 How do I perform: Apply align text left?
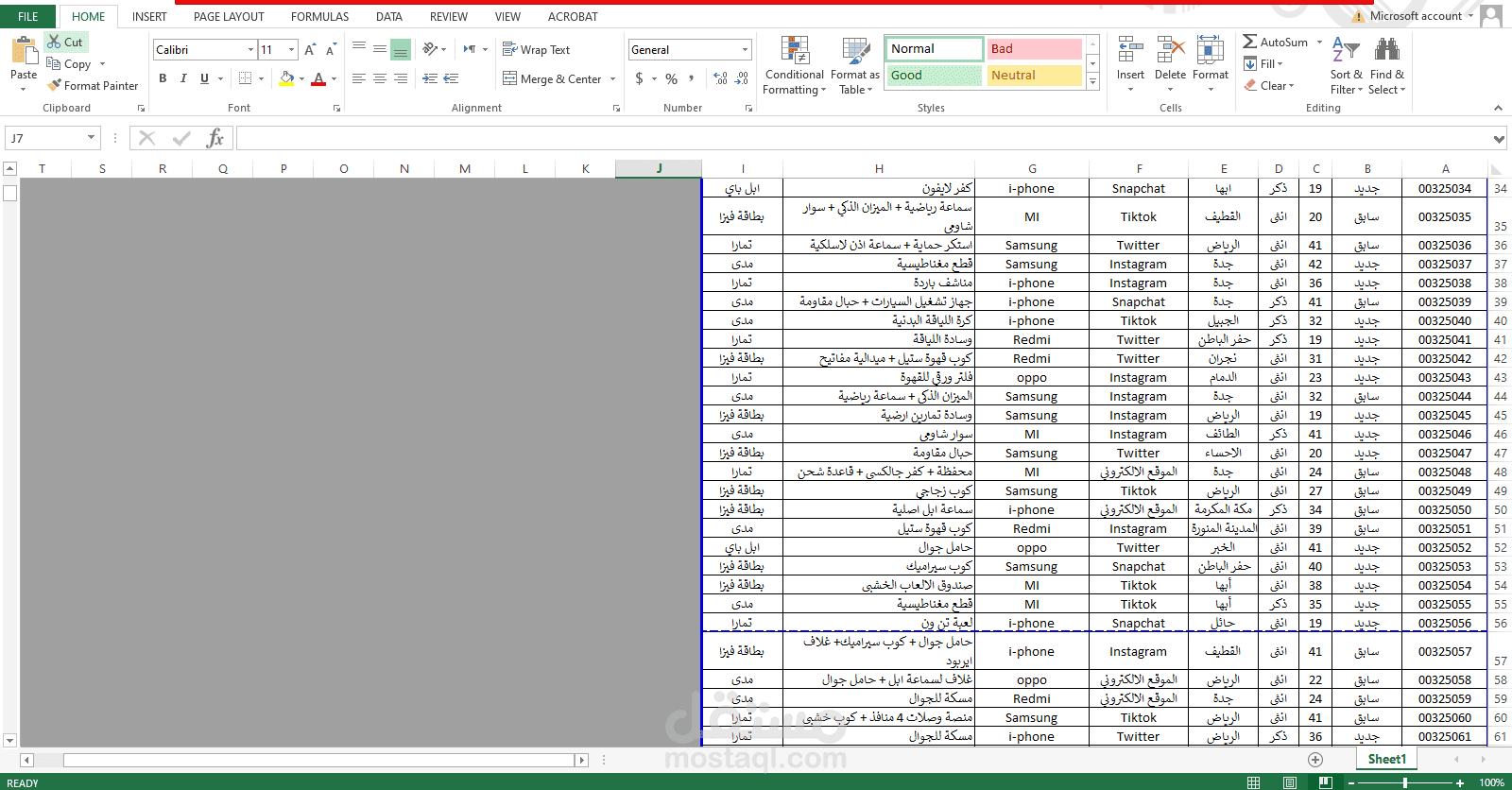359,78
